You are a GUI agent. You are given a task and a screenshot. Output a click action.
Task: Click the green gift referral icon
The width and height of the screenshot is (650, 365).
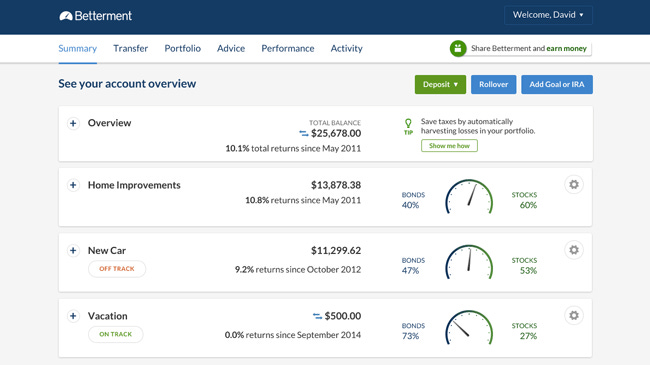click(458, 49)
